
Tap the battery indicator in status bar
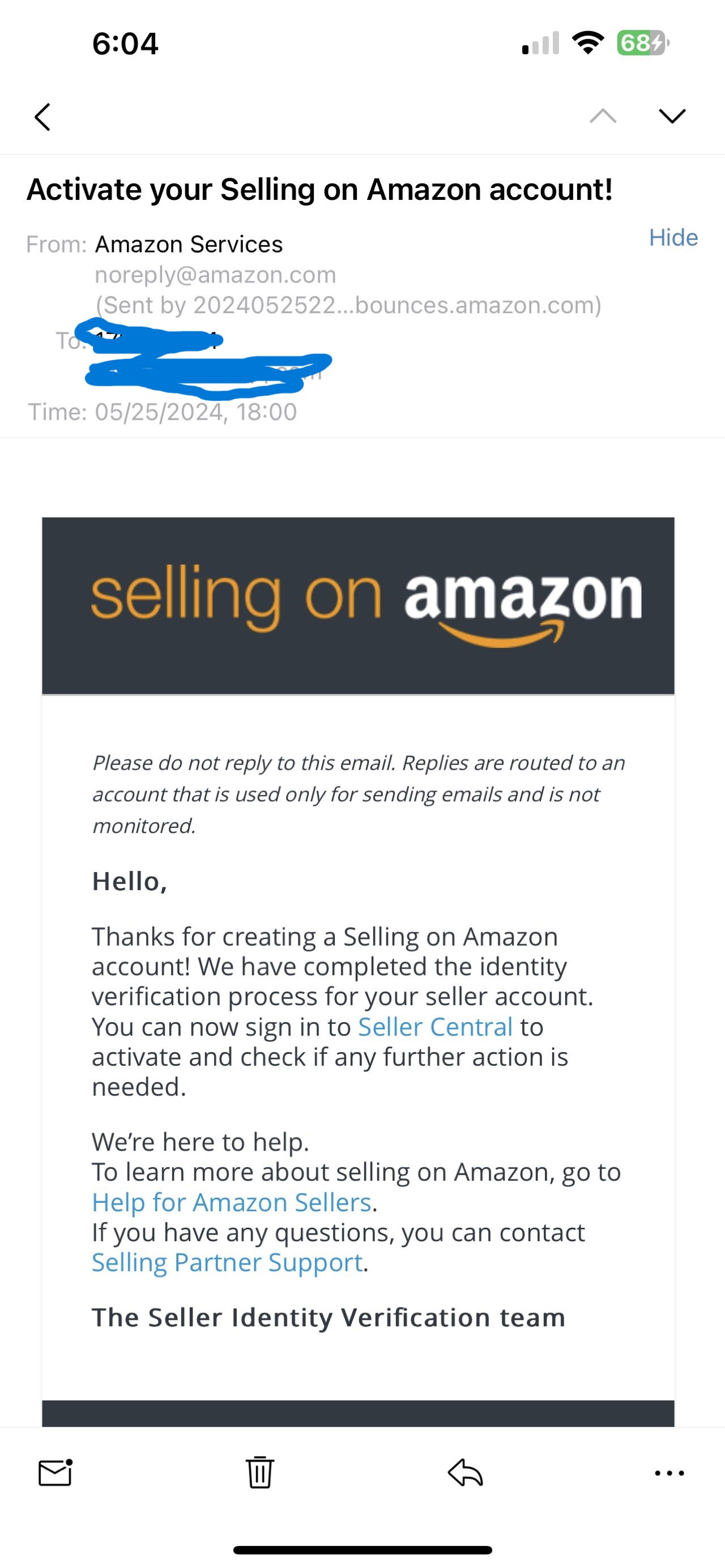coord(643,43)
